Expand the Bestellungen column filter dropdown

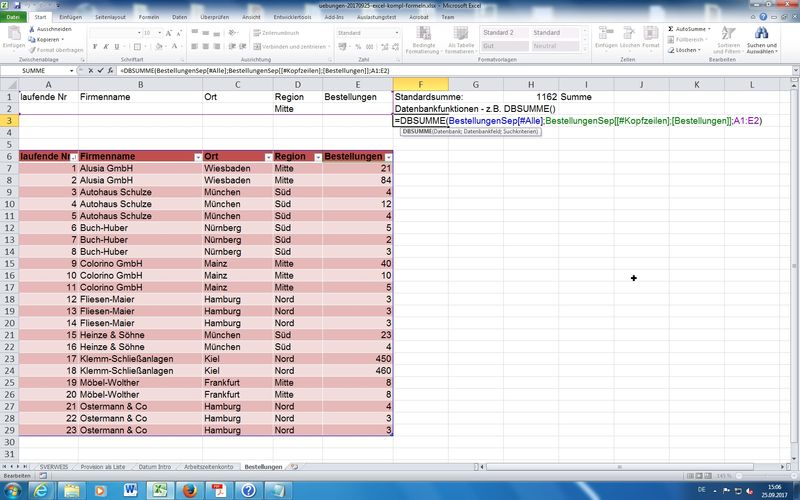point(388,158)
